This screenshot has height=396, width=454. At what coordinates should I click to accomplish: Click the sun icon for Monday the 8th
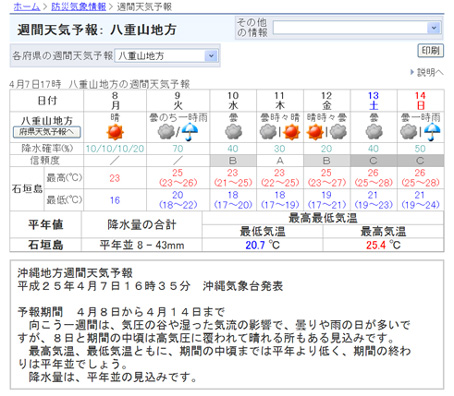pos(115,132)
